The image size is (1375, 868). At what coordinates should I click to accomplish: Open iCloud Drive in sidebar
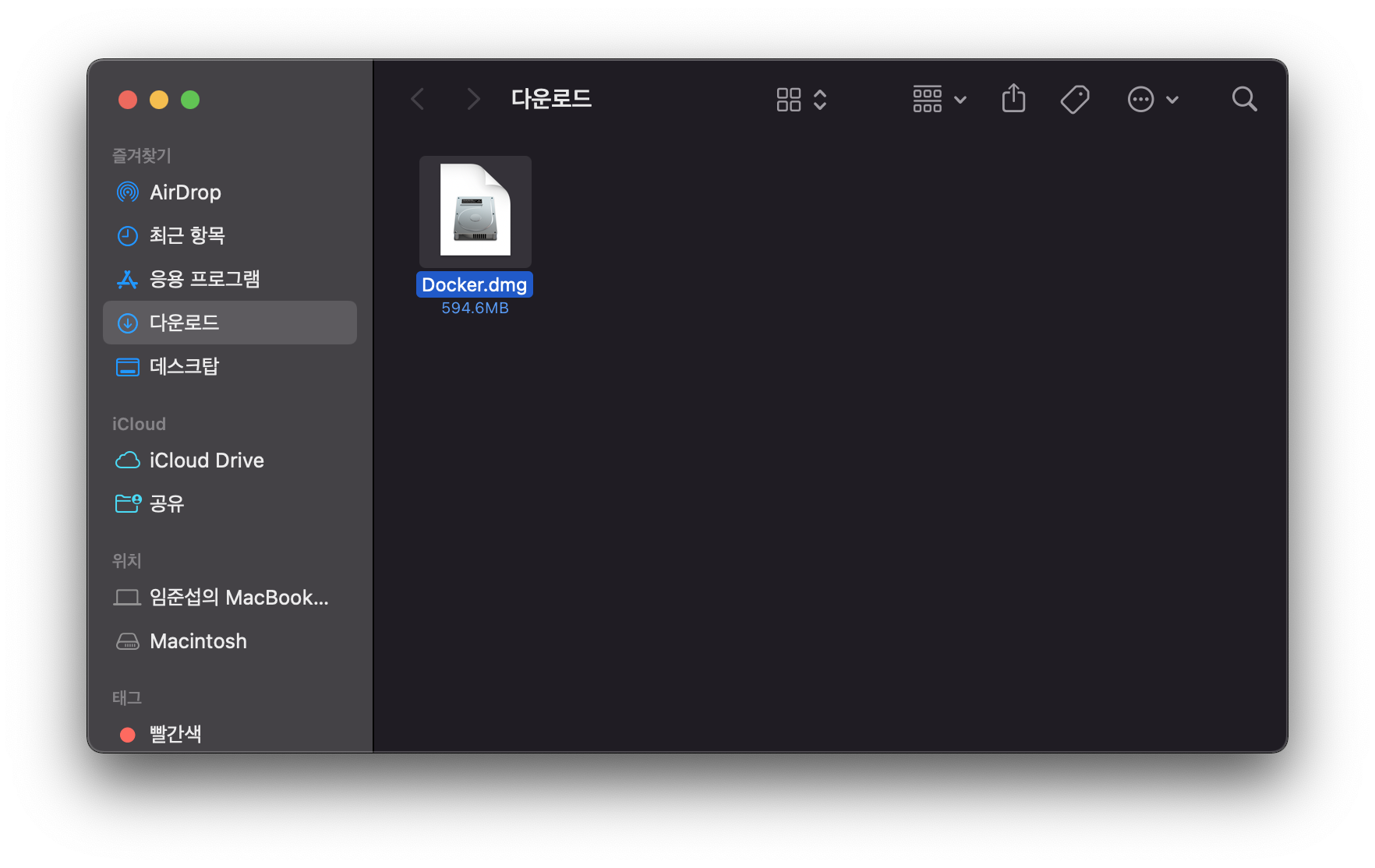coord(230,460)
